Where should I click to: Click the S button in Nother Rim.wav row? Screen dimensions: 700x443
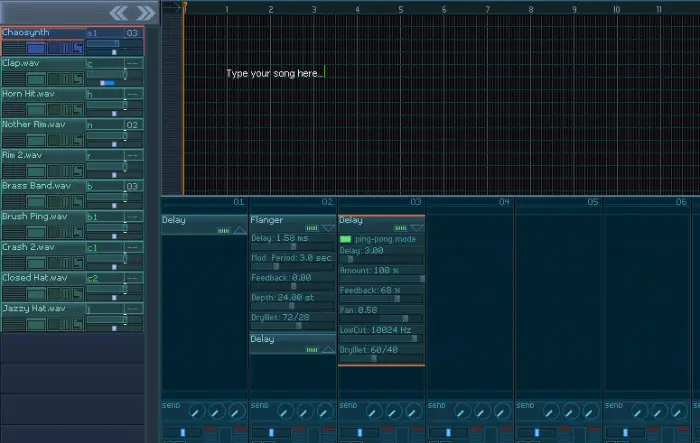point(78,141)
